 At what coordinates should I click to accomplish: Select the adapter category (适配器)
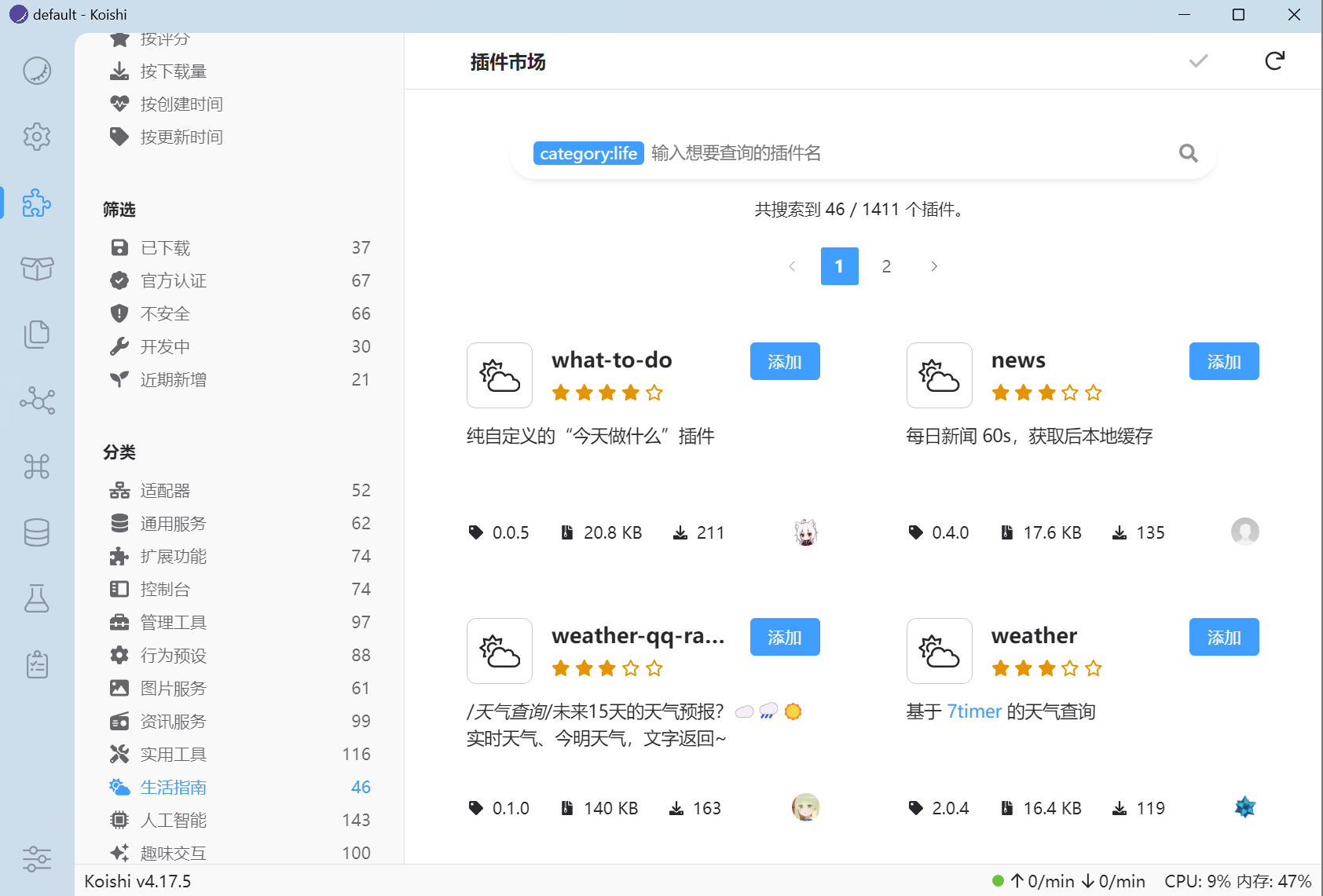(240, 491)
